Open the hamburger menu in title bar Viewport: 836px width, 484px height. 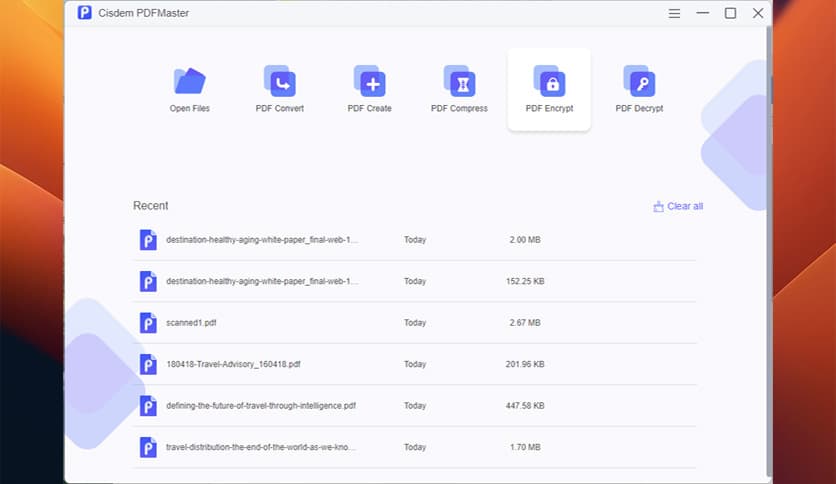pos(674,13)
